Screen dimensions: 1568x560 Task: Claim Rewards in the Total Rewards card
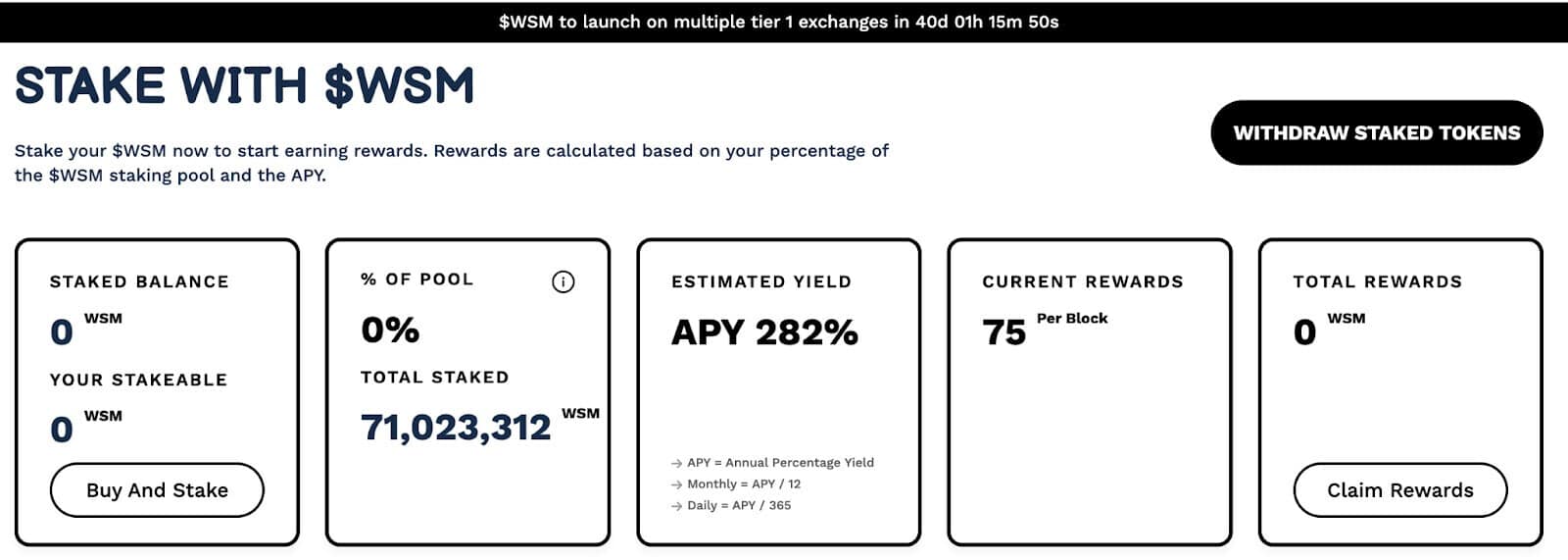coord(1399,490)
